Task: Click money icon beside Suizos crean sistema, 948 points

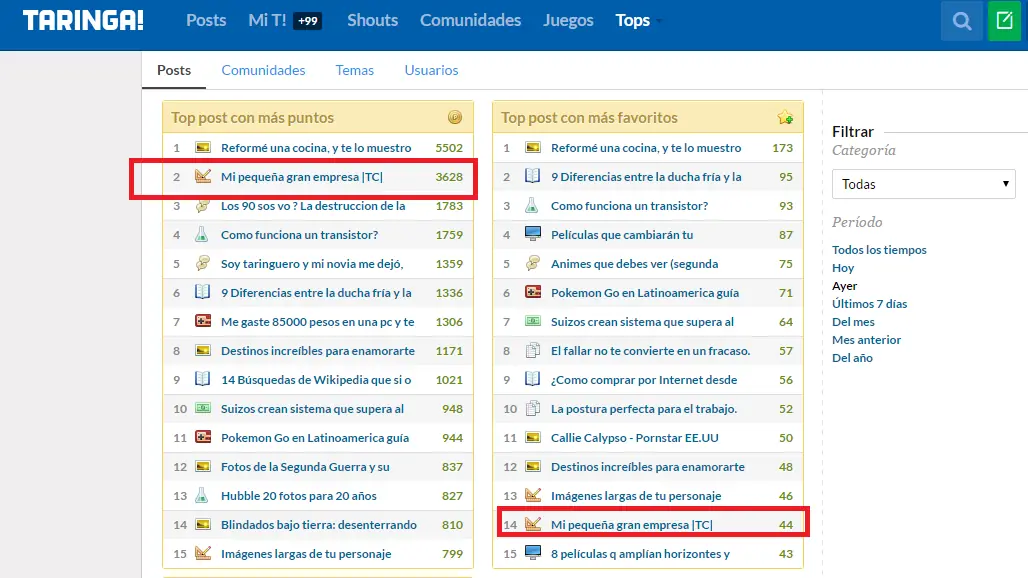Action: (x=203, y=408)
